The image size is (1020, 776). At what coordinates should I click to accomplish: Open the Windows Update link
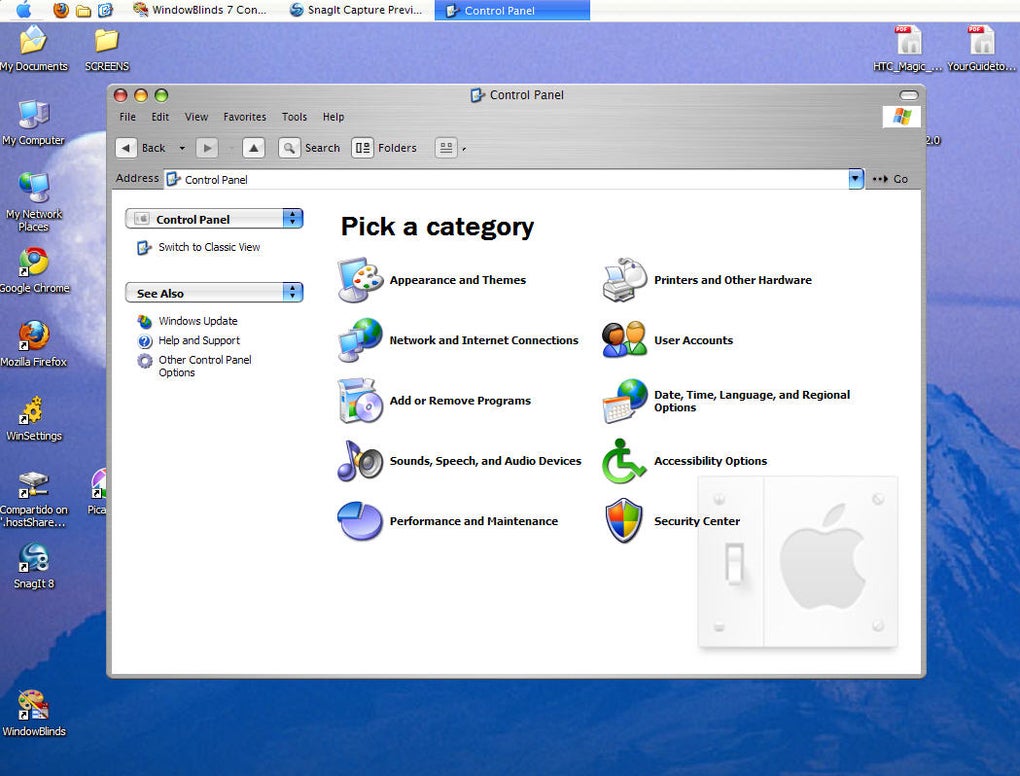coord(198,321)
